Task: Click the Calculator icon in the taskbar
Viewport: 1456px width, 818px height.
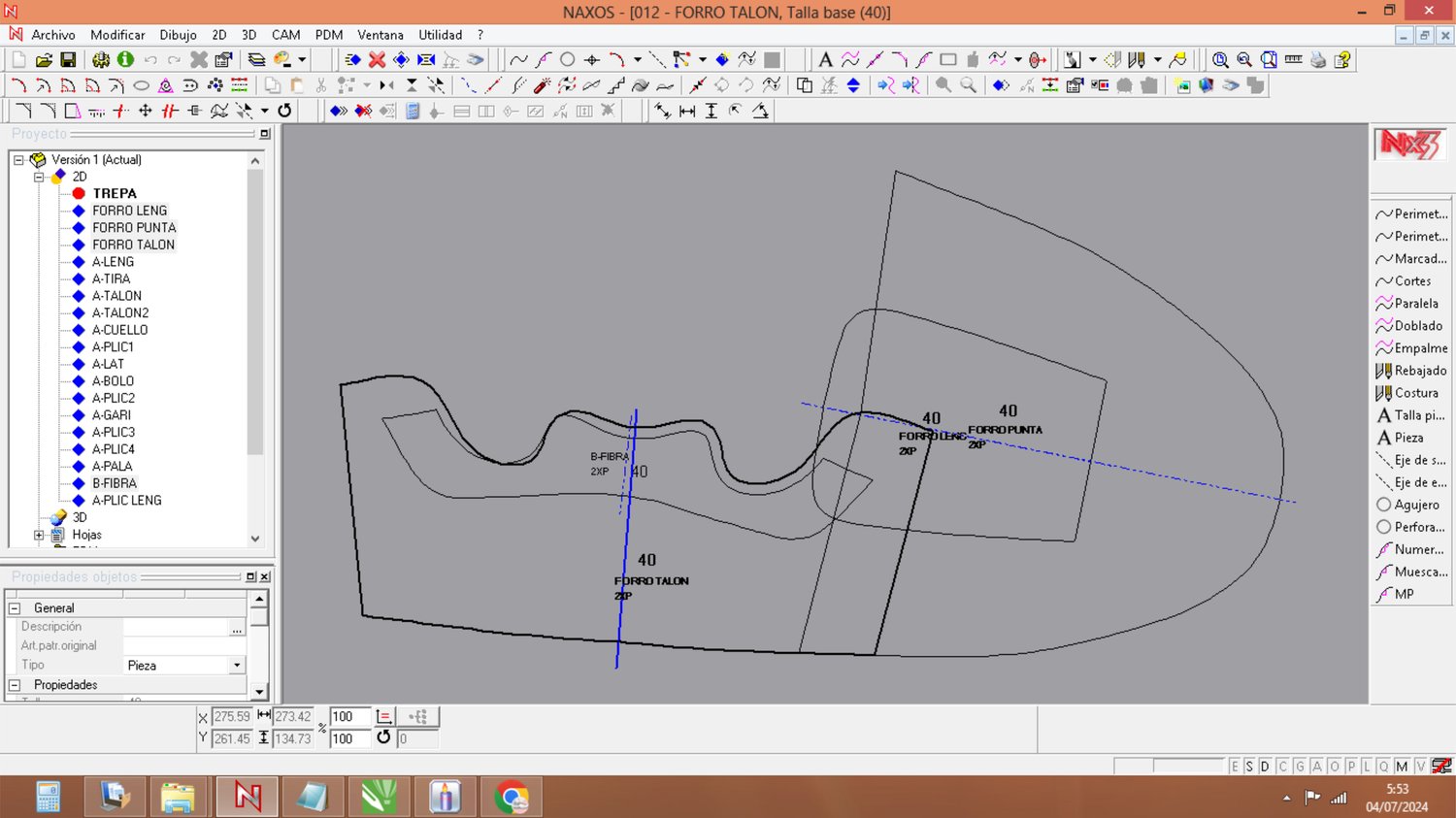Action: point(49,798)
